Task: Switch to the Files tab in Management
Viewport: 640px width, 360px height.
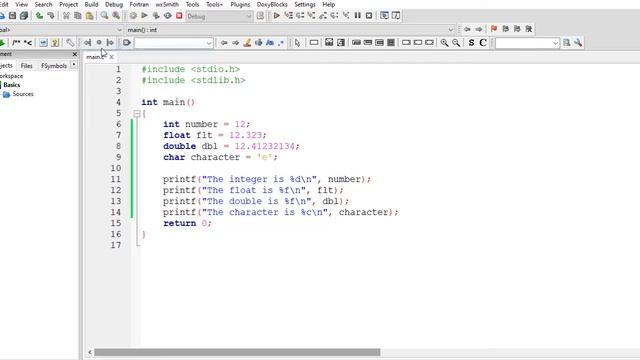Action: point(27,65)
